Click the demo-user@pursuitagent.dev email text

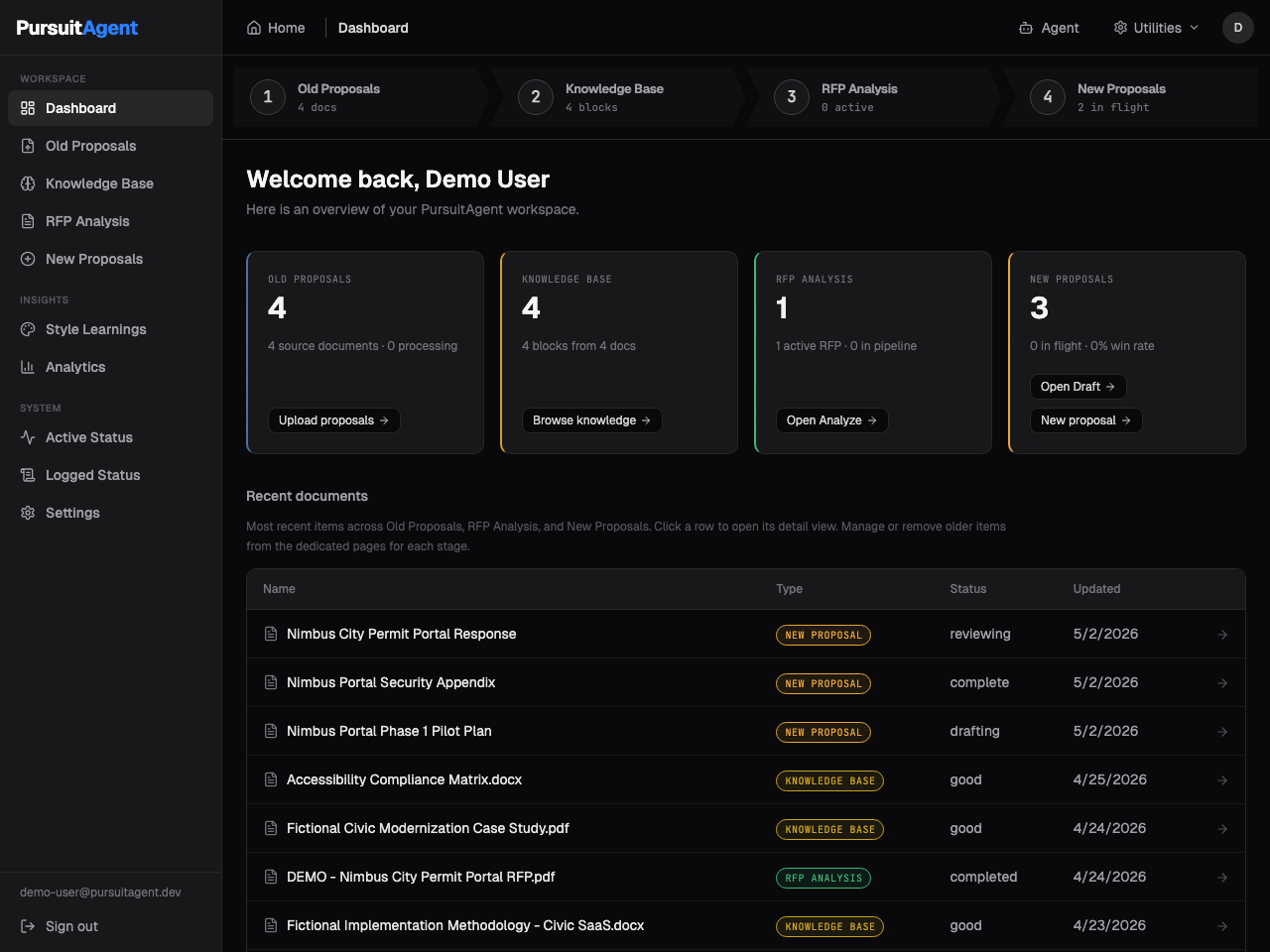100,892
